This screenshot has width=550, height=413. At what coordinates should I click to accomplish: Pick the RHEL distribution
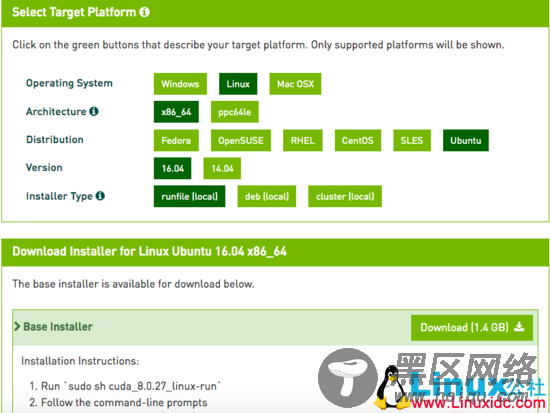point(303,140)
